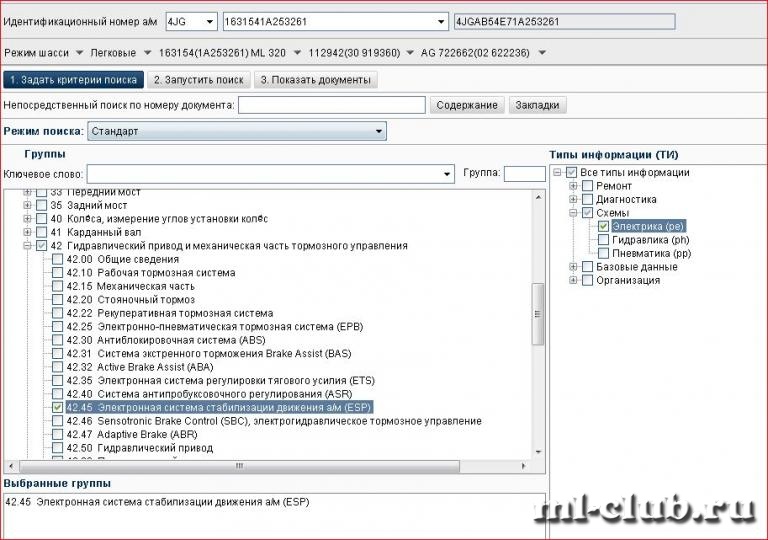Image resolution: width=768 pixels, height=540 pixels.
Task: Open the Режим поиска Стандарт dropdown
Action: click(x=377, y=131)
